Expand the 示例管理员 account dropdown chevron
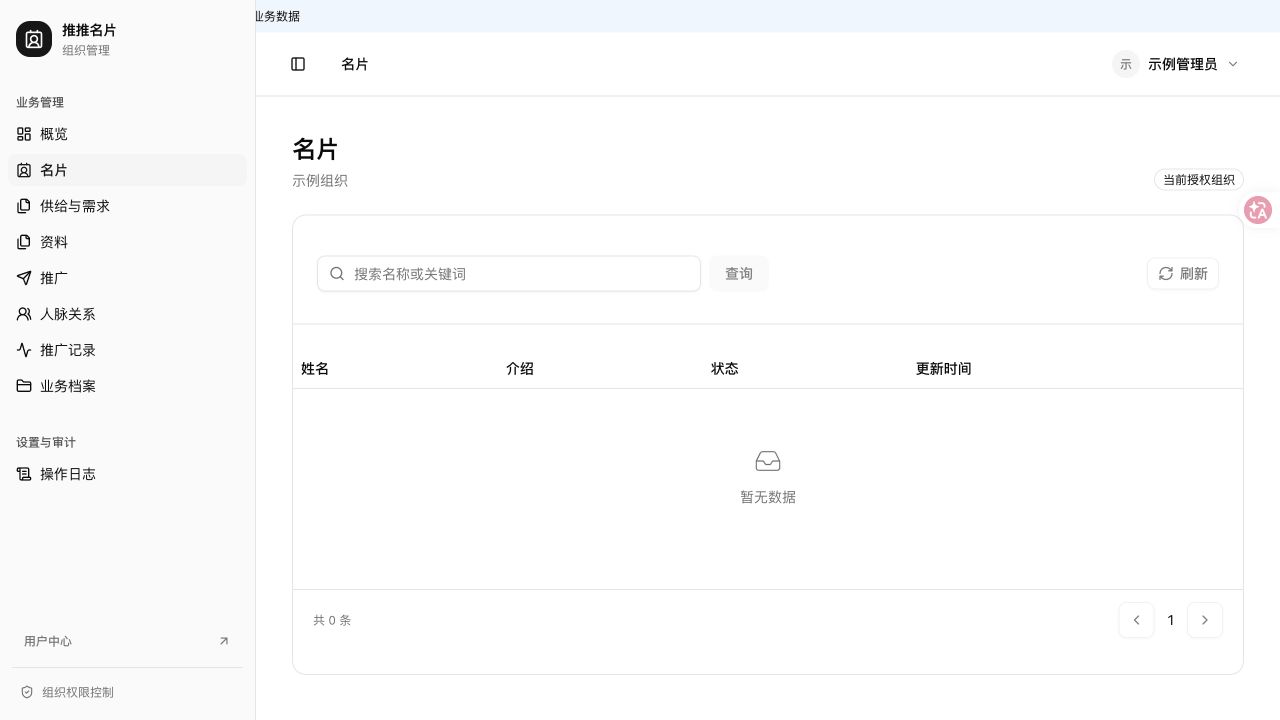Viewport: 1280px width, 720px height. [1233, 64]
